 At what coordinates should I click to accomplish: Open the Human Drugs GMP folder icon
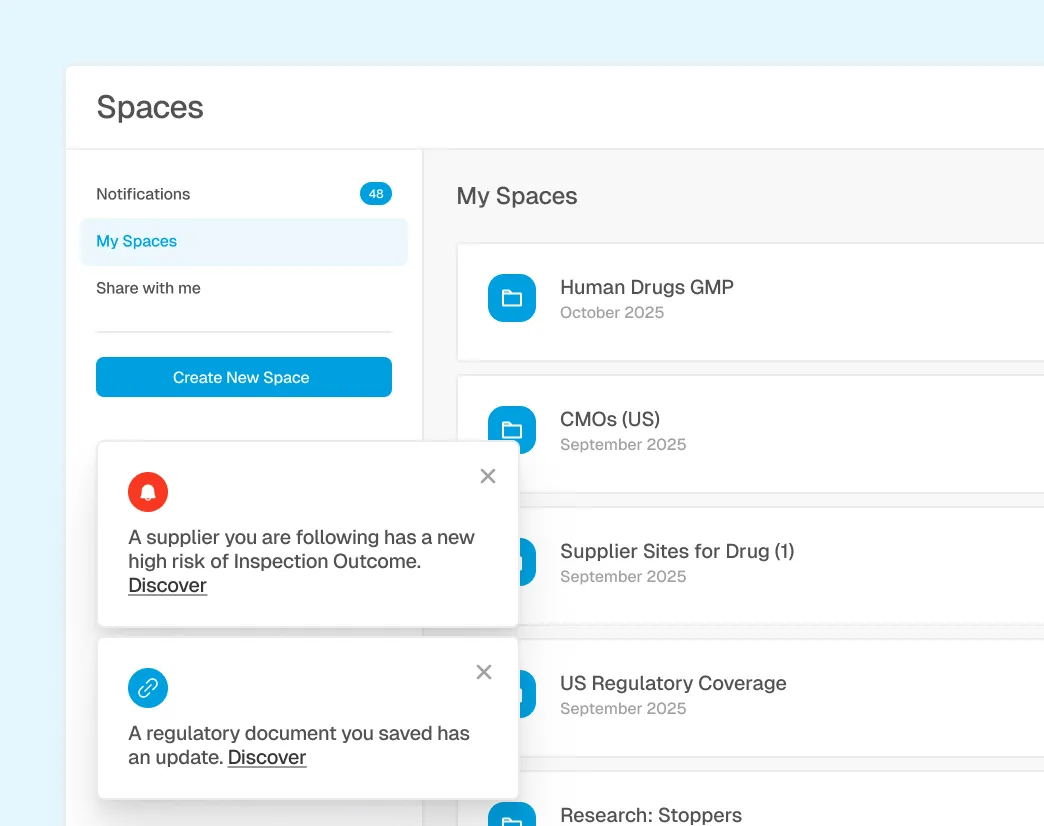click(x=511, y=297)
